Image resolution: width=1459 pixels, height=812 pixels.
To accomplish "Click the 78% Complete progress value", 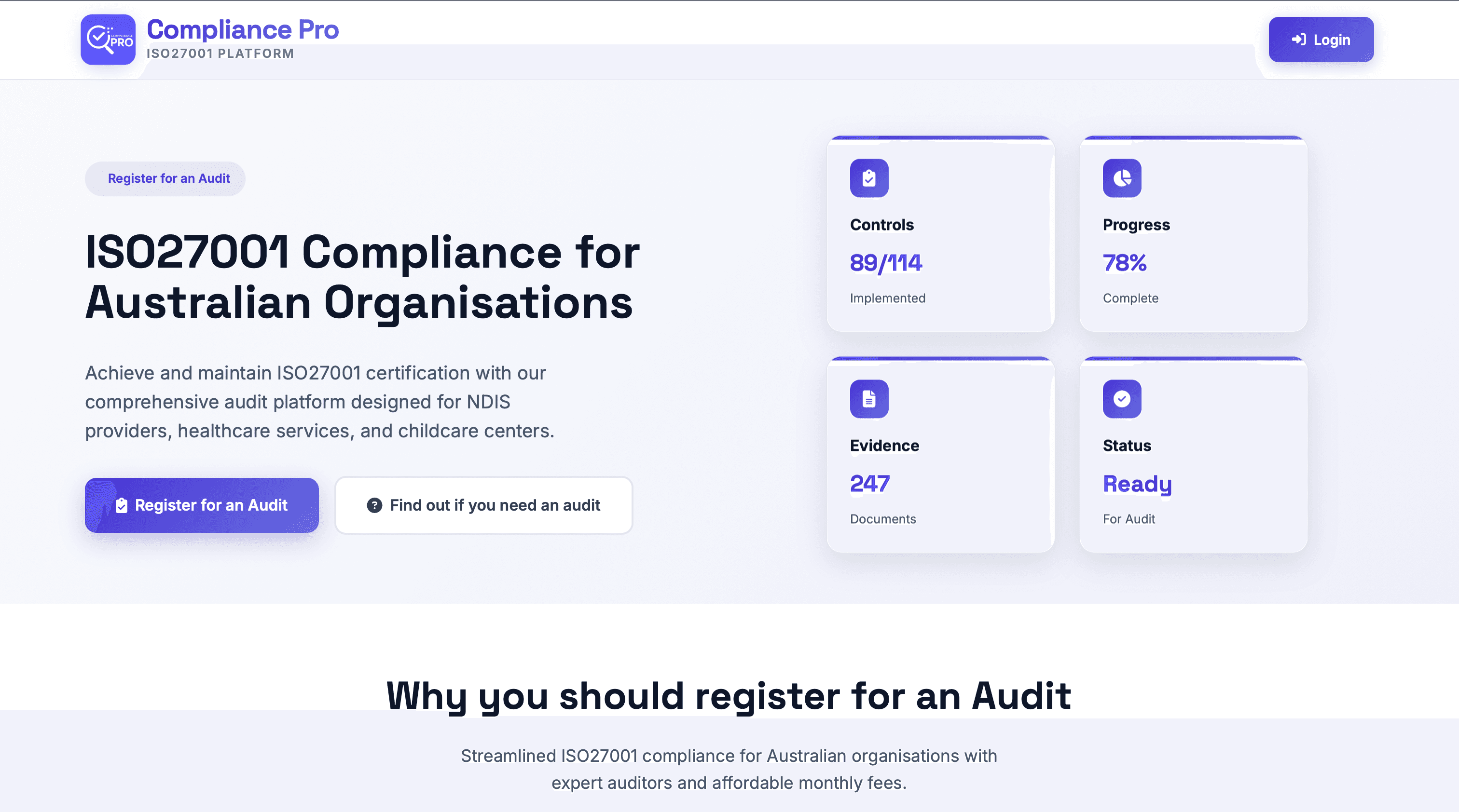I will click(x=1125, y=262).
